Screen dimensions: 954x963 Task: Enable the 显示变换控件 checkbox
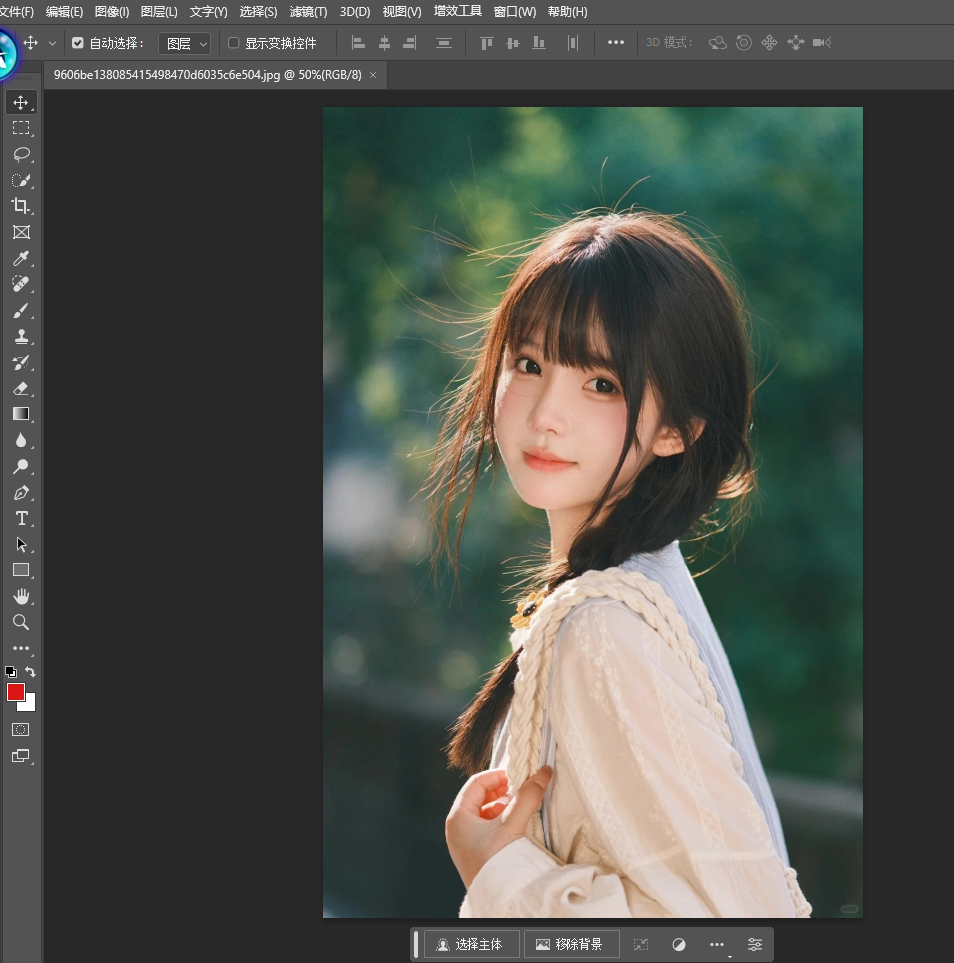point(233,43)
